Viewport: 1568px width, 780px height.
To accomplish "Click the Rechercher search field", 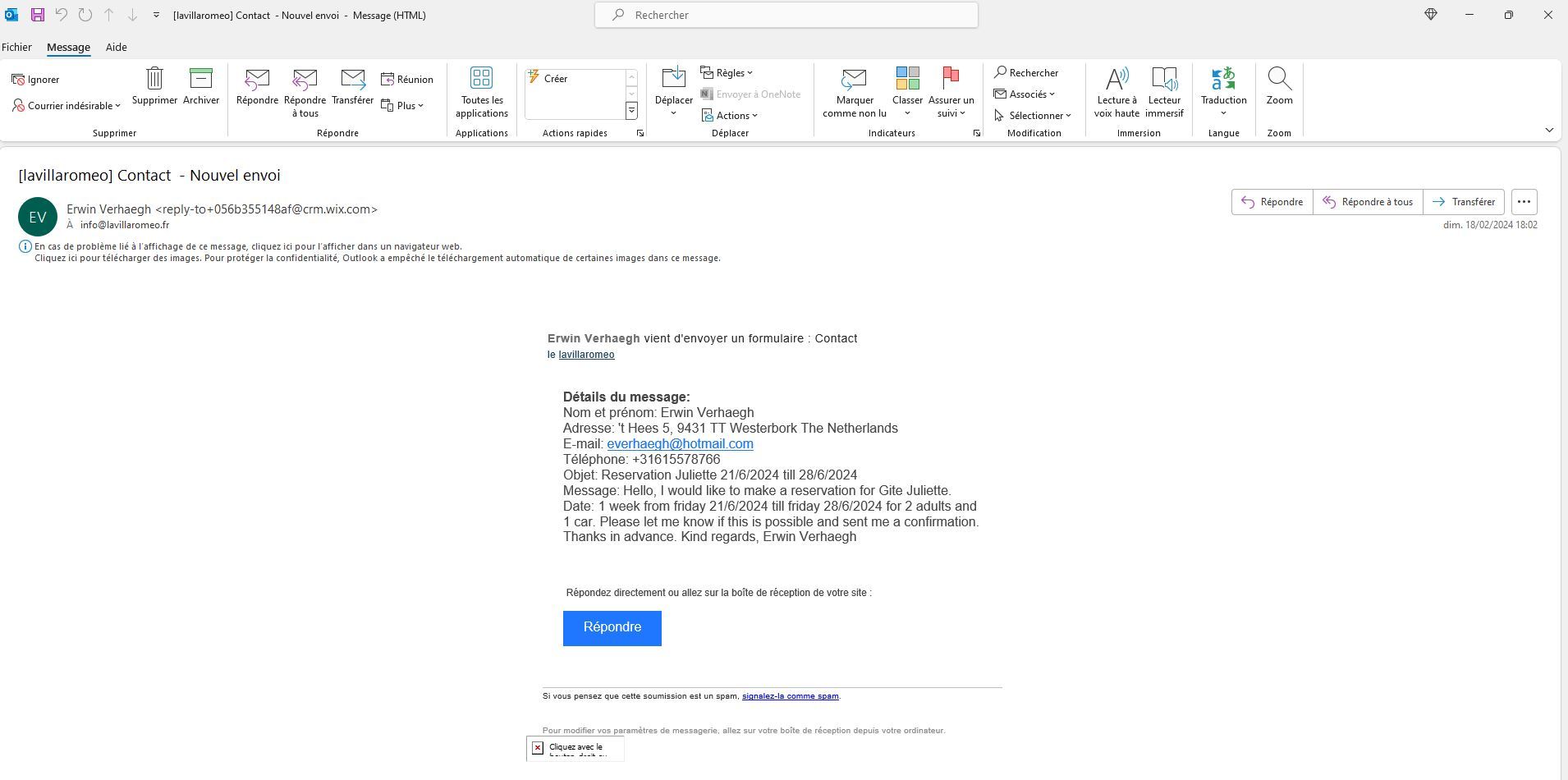I will pyautogui.click(x=786, y=15).
